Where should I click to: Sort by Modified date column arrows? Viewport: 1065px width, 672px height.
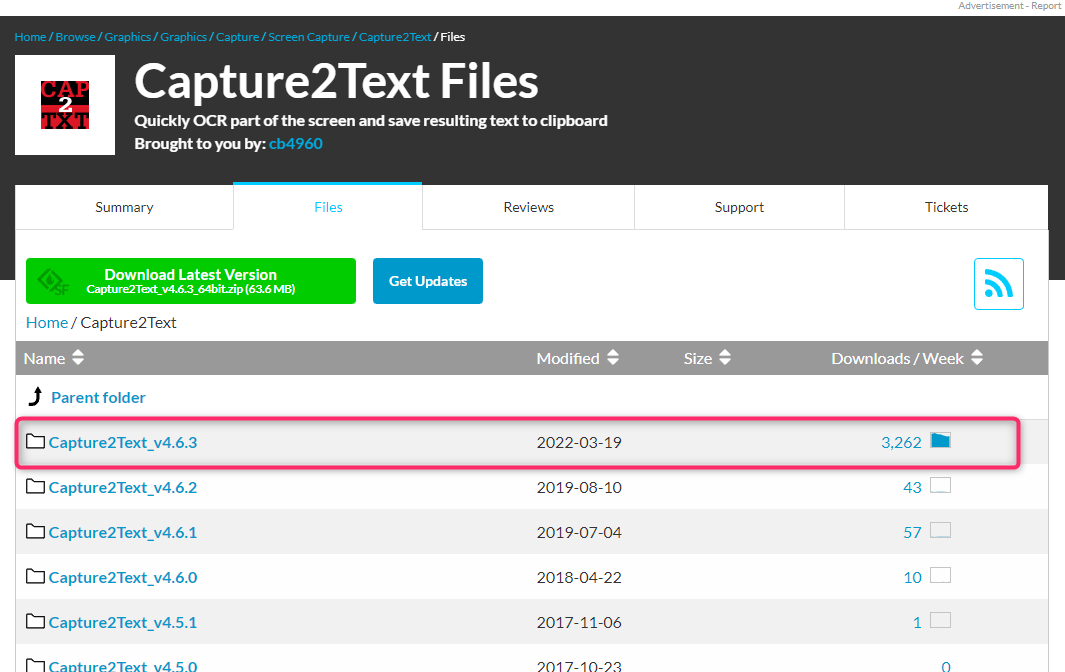pos(613,358)
